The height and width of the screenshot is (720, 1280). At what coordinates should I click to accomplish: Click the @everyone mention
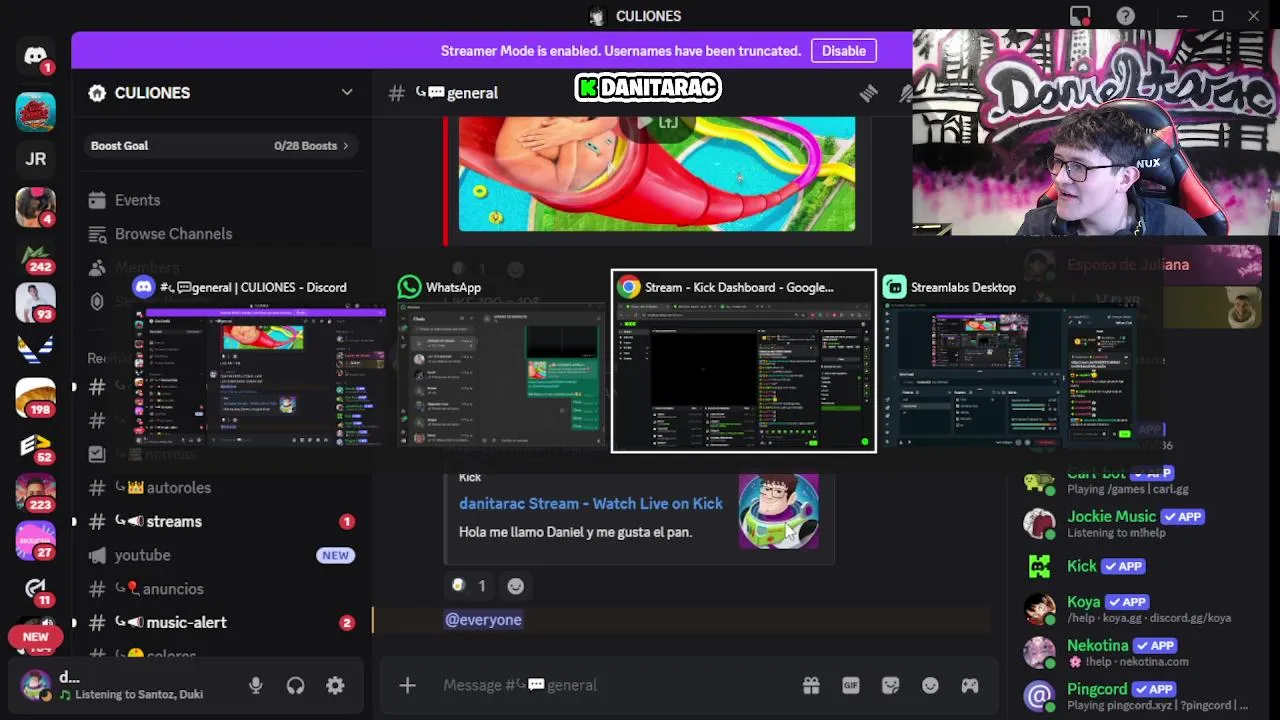pyautogui.click(x=483, y=620)
